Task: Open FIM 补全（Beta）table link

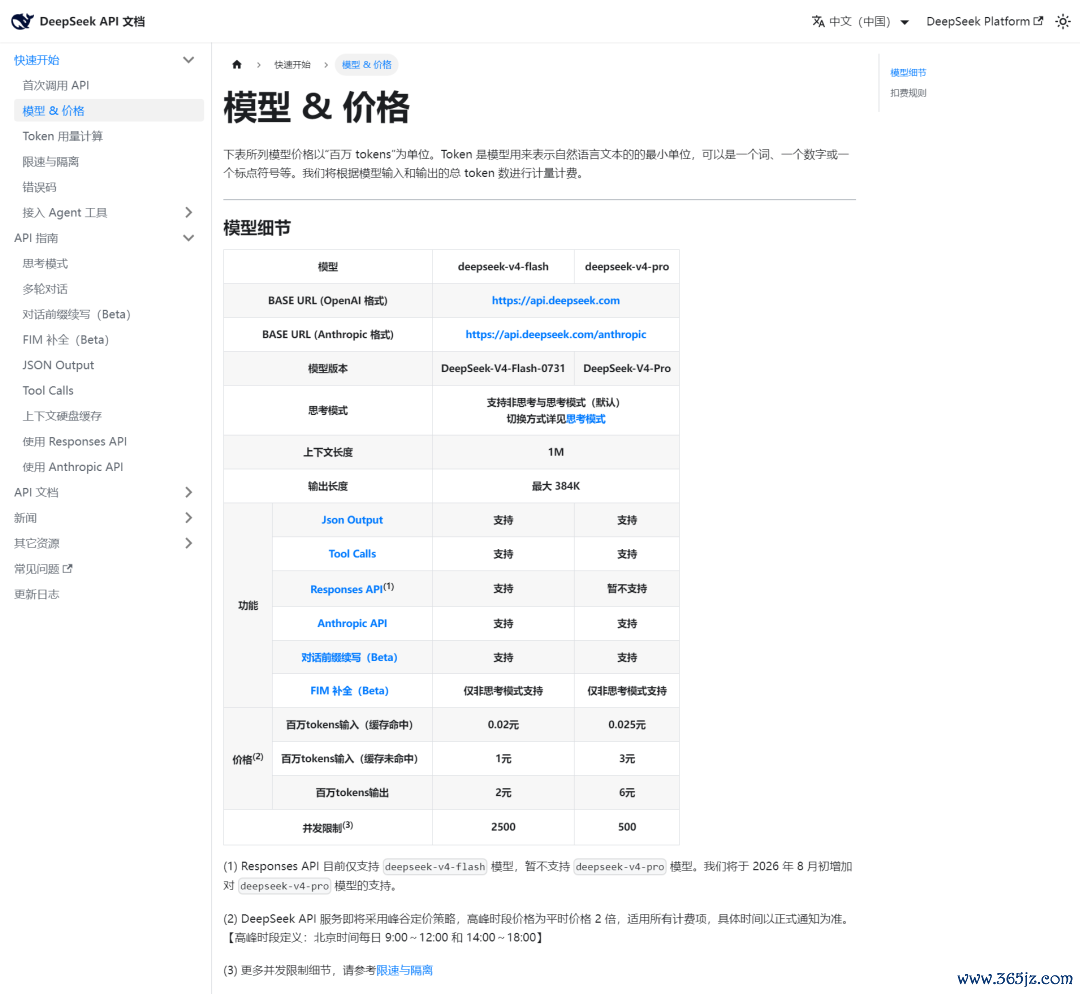Action: click(349, 690)
